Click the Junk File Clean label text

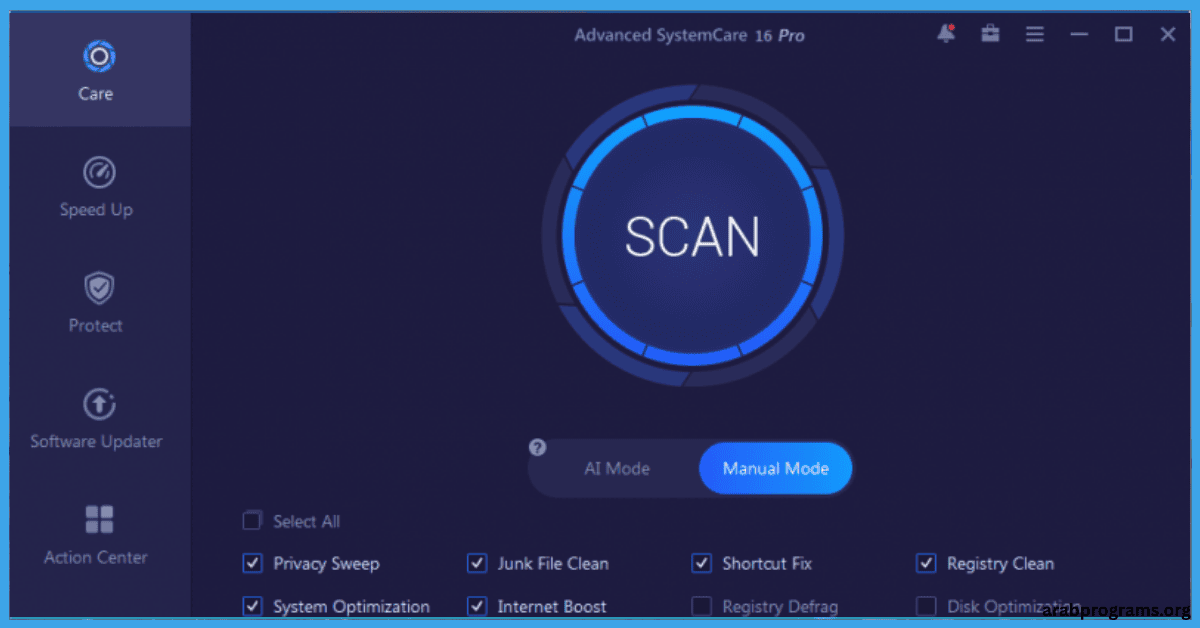pos(553,564)
